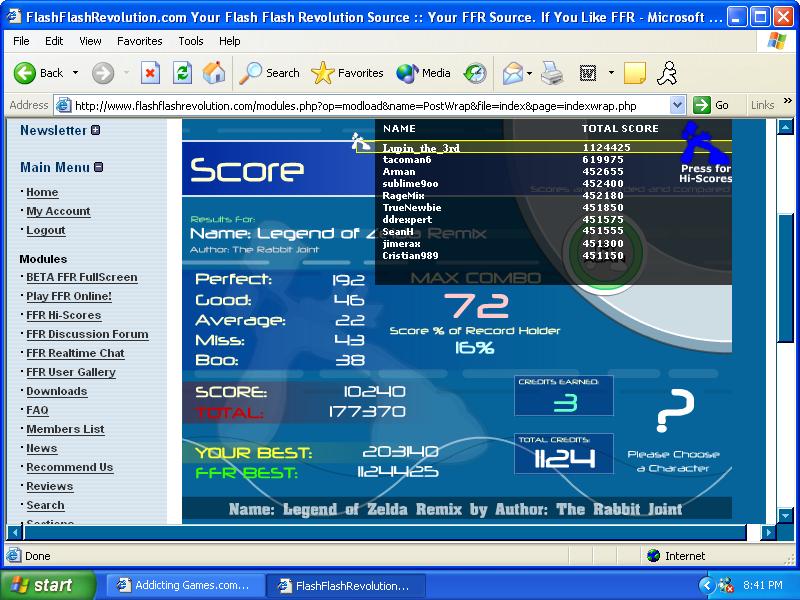Viewport: 800px width, 600px height.
Task: Switch to Addicting Games.com taskbar window
Action: (x=185, y=585)
